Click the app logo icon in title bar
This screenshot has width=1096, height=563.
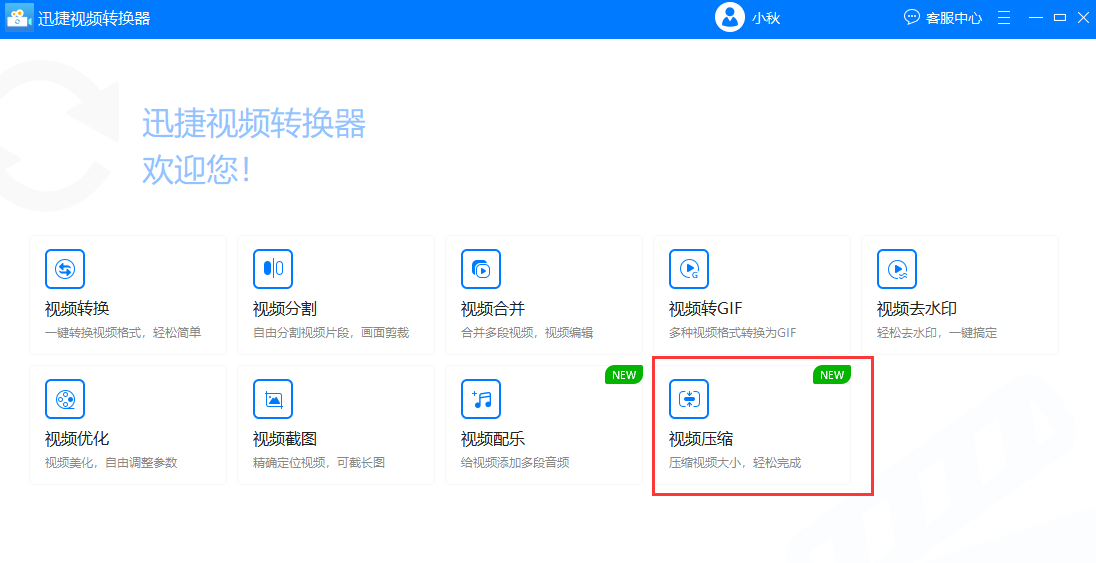[20, 18]
